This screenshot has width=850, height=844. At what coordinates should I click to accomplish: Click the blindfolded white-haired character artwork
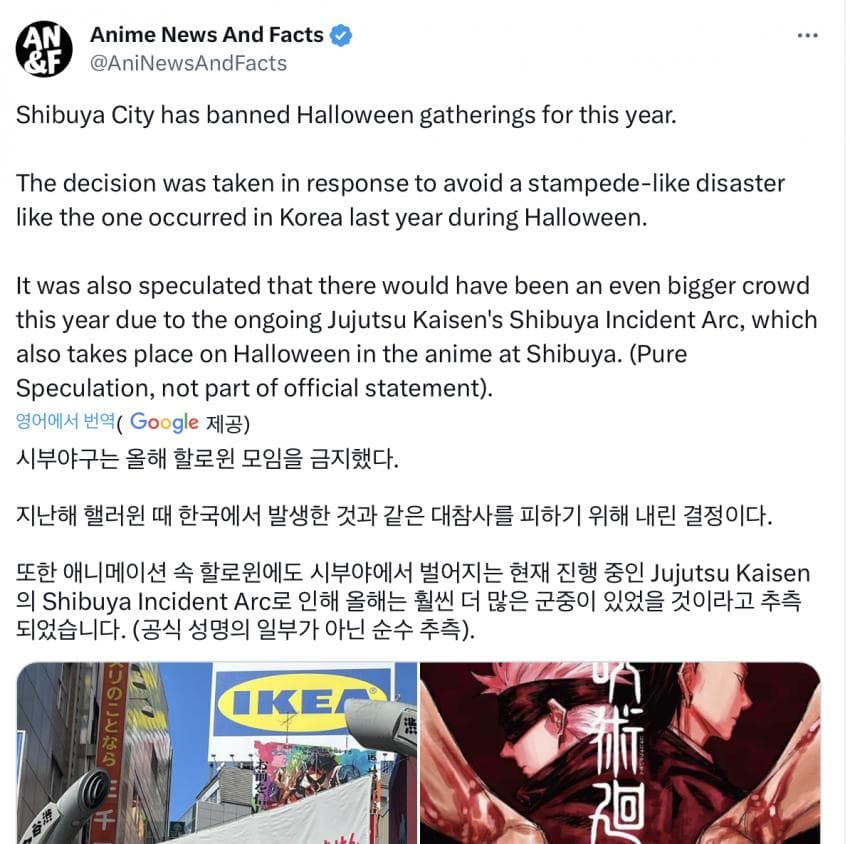[x=520, y=724]
